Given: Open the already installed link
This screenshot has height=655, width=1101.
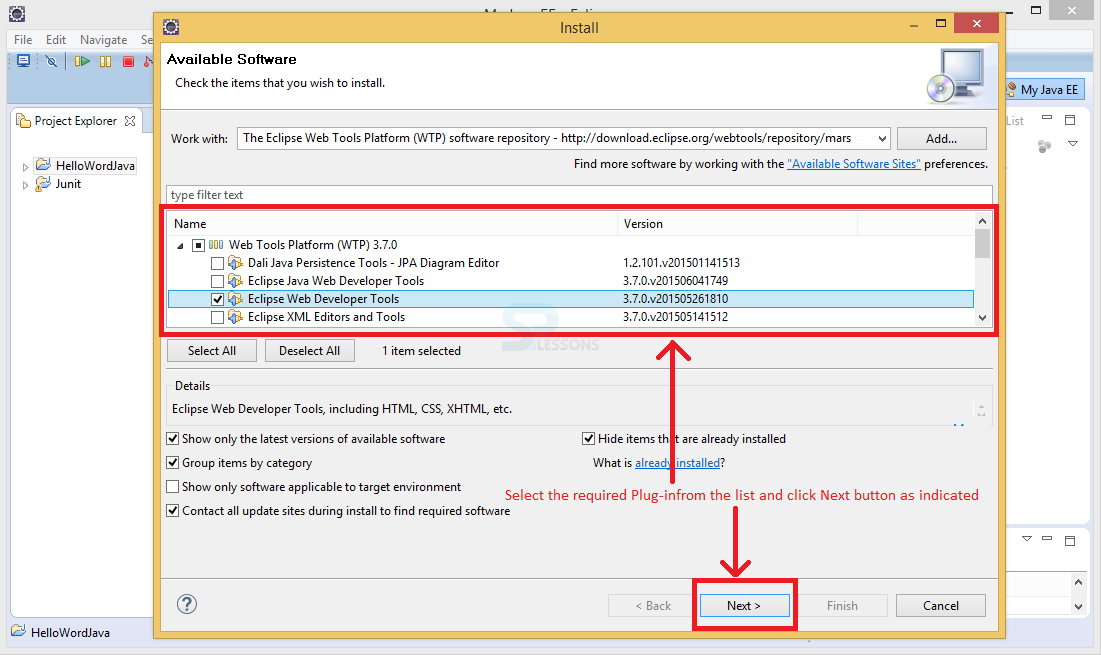Looking at the screenshot, I should click(x=678, y=463).
